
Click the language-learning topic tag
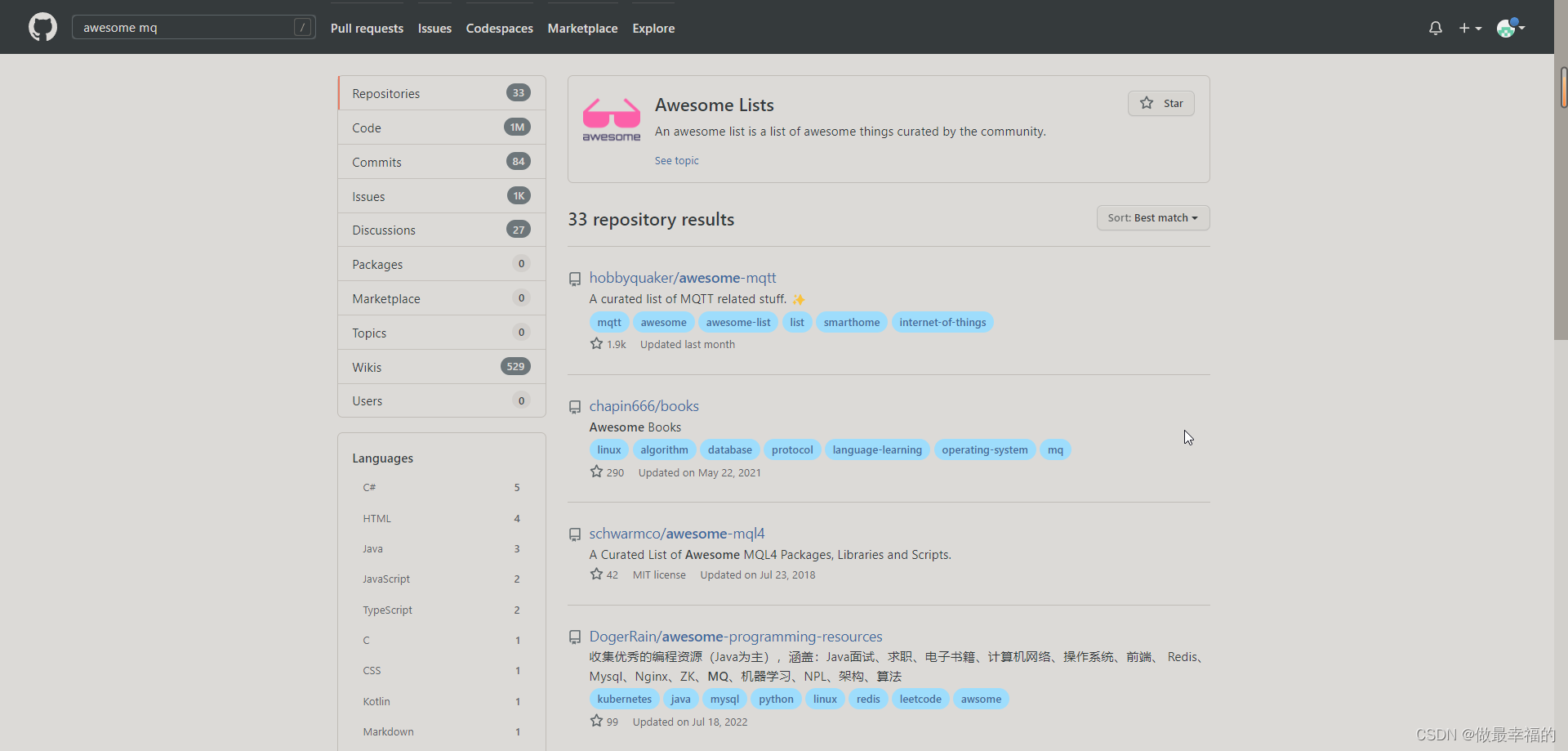click(877, 449)
